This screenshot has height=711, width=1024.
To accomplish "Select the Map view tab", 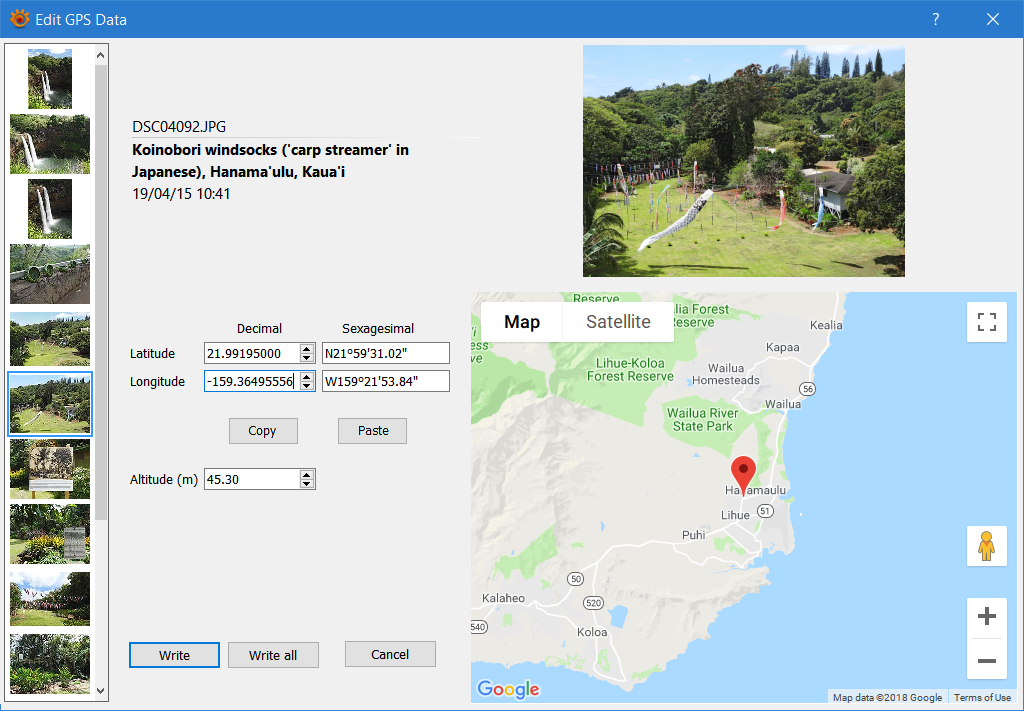I will tap(522, 322).
